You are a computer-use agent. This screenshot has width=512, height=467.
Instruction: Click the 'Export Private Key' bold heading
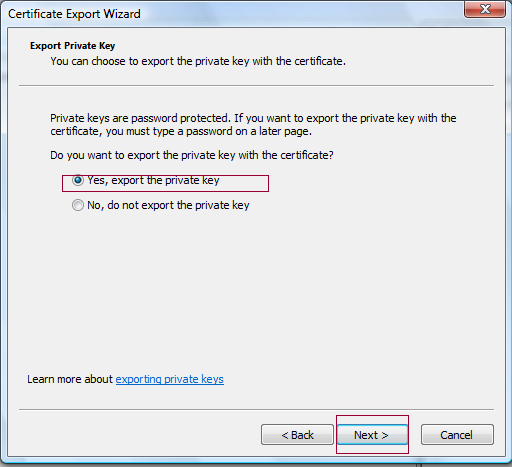73,45
